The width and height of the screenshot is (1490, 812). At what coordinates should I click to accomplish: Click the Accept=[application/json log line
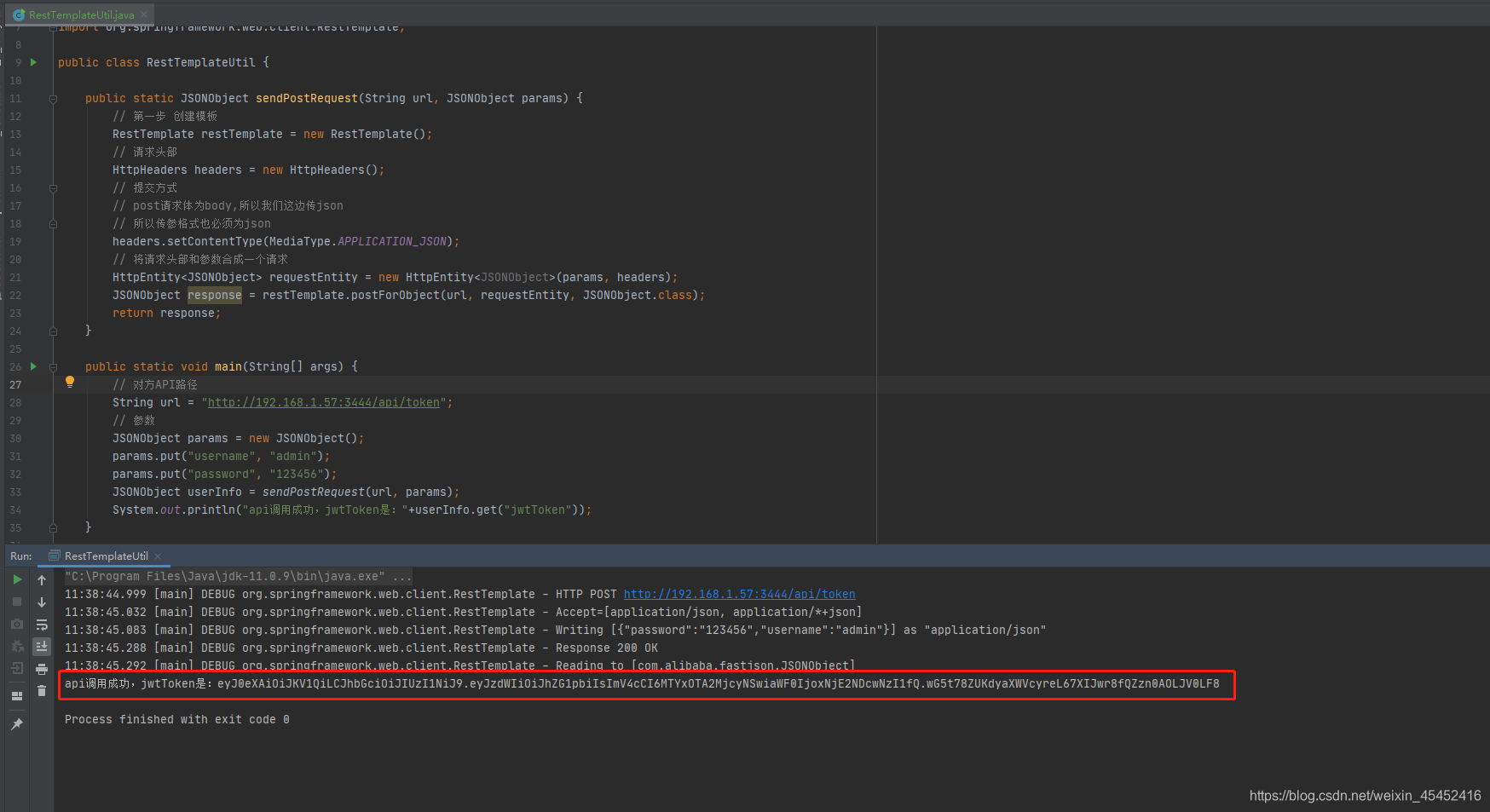463,612
